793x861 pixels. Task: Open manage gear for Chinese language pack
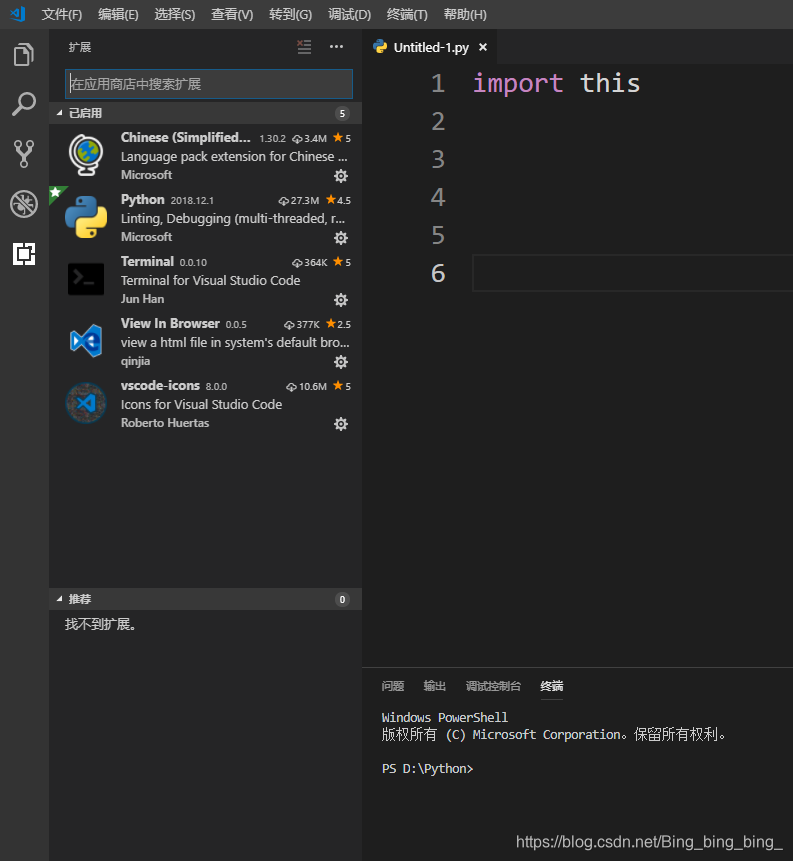point(341,176)
